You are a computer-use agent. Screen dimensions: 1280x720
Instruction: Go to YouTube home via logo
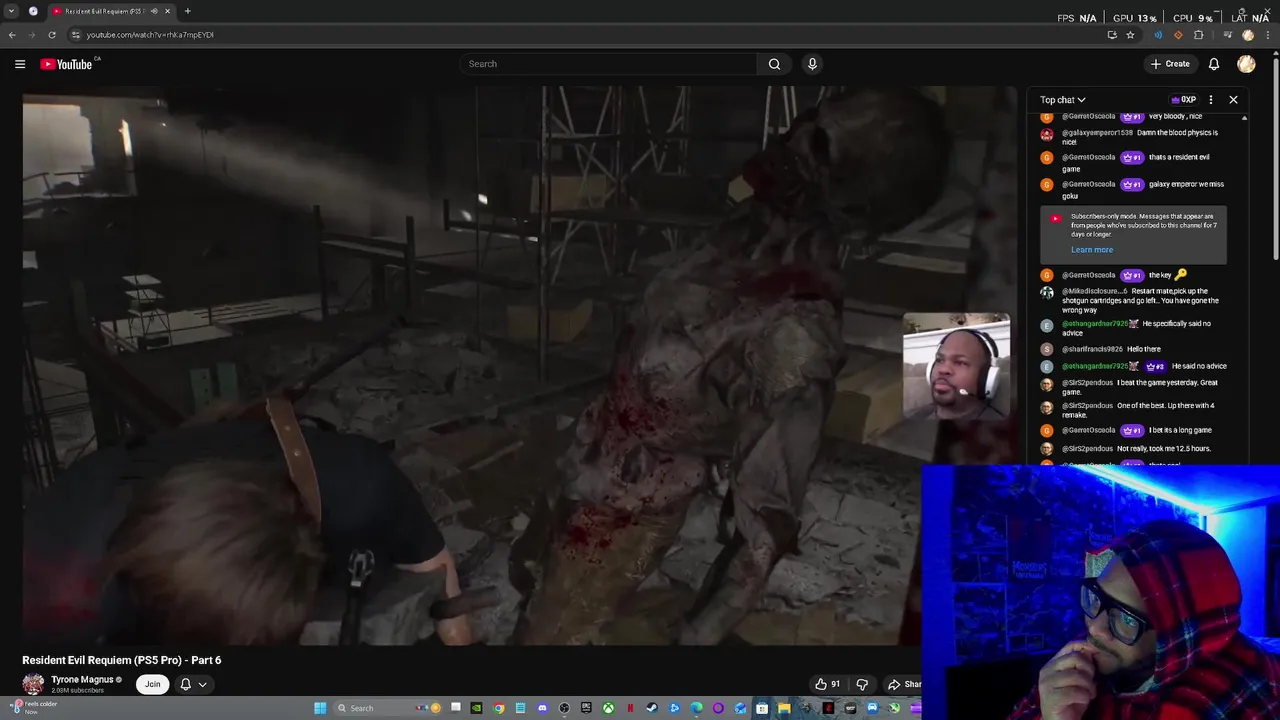pyautogui.click(x=66, y=64)
